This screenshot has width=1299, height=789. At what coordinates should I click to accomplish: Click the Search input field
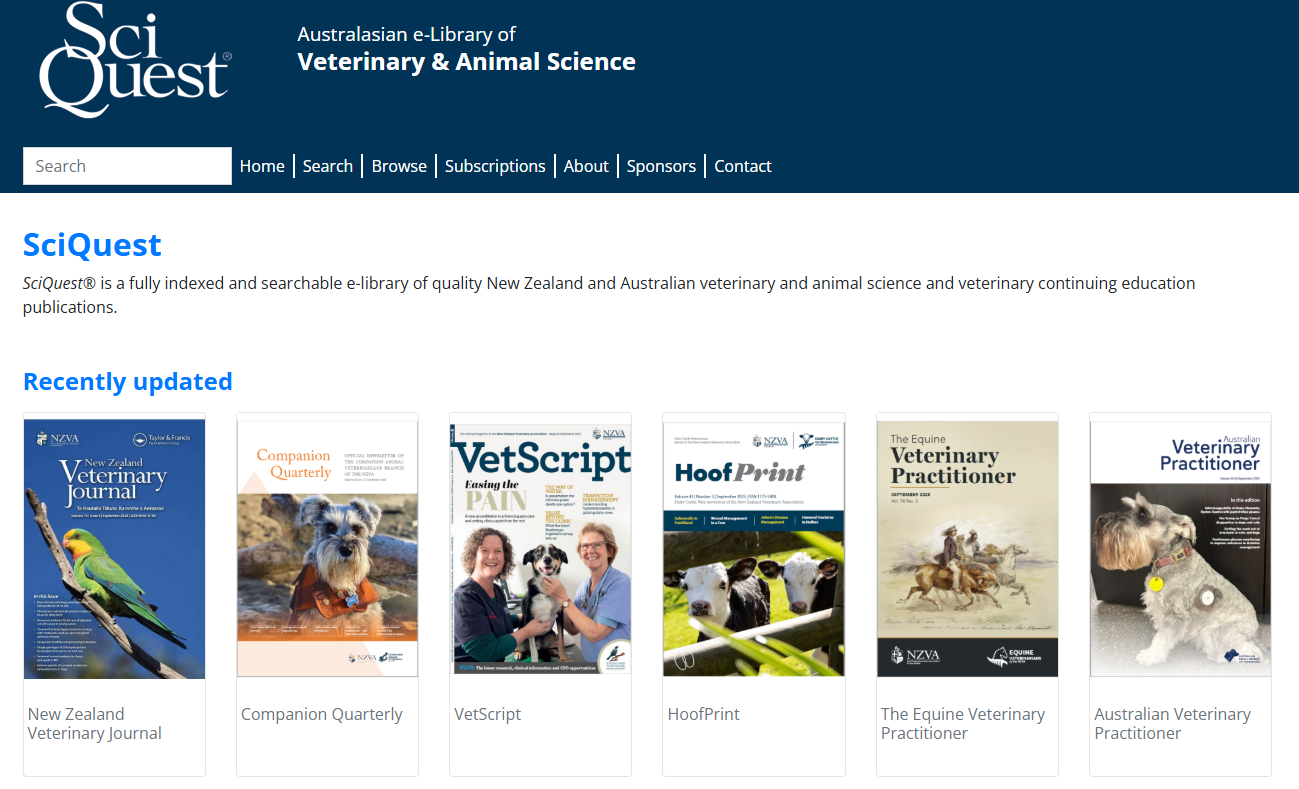(x=127, y=166)
